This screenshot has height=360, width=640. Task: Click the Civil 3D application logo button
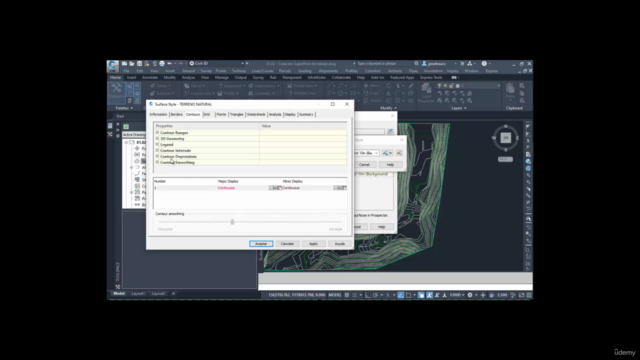tap(113, 66)
